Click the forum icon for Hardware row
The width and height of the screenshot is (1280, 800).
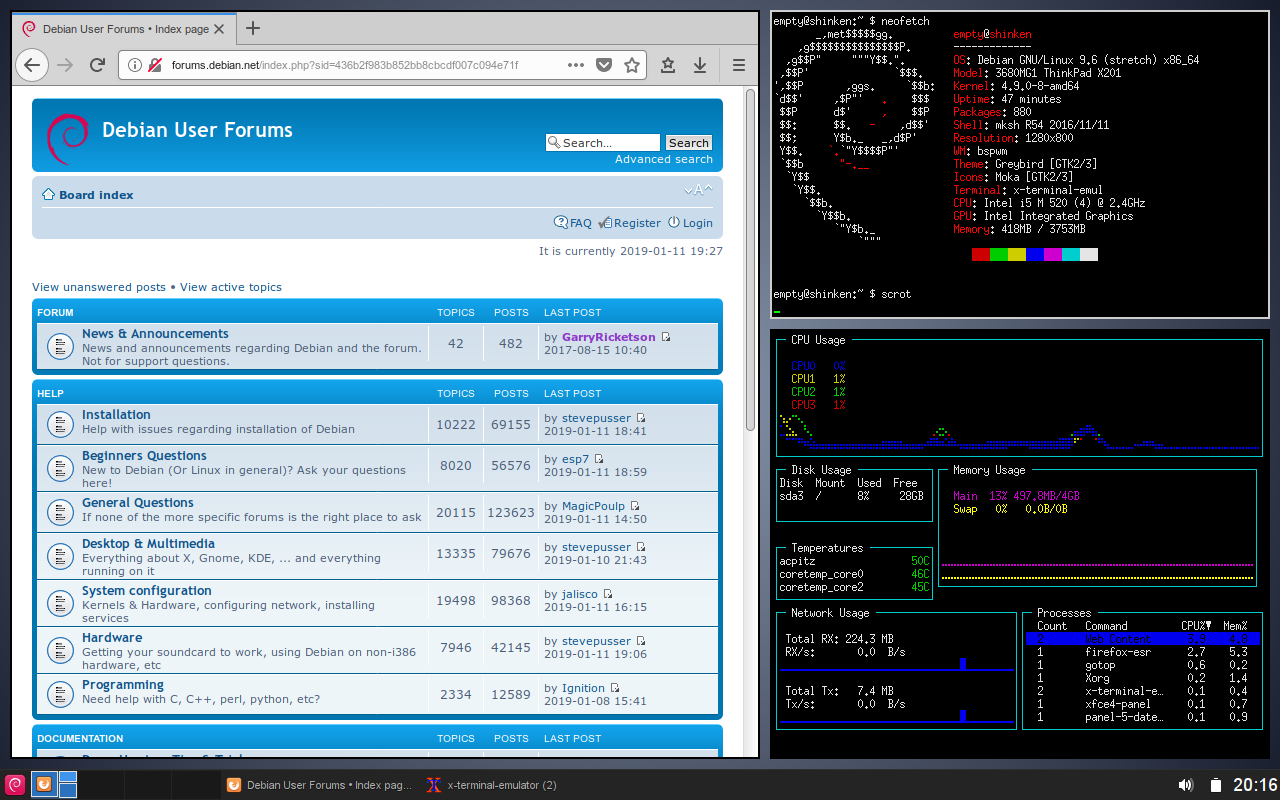coord(60,651)
